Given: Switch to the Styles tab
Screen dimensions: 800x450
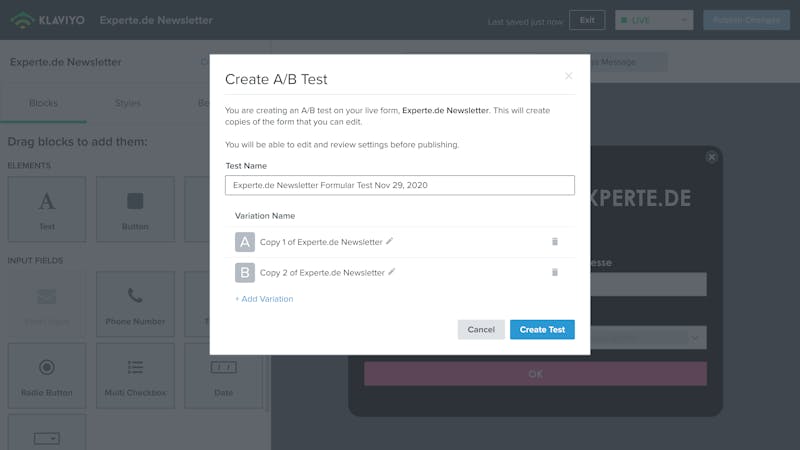Looking at the screenshot, I should pyautogui.click(x=128, y=103).
